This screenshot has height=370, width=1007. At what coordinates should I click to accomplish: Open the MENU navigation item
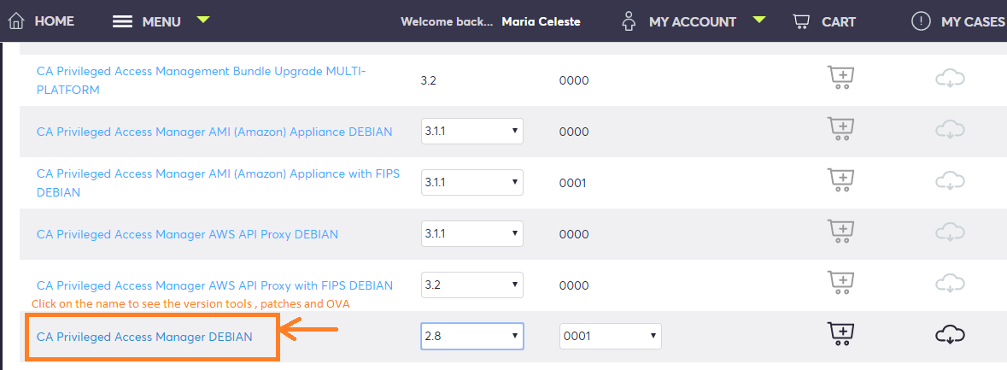click(161, 22)
